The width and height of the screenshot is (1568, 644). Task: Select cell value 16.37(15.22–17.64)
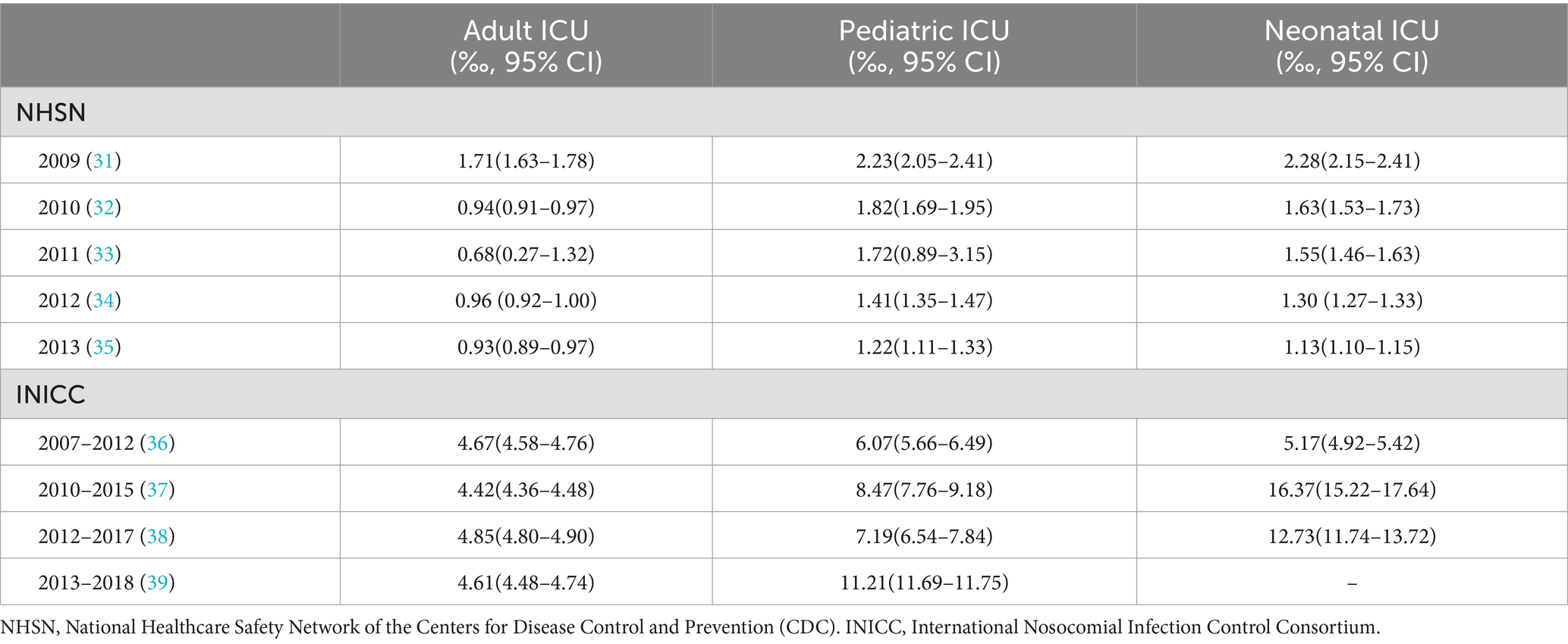pos(1352,489)
